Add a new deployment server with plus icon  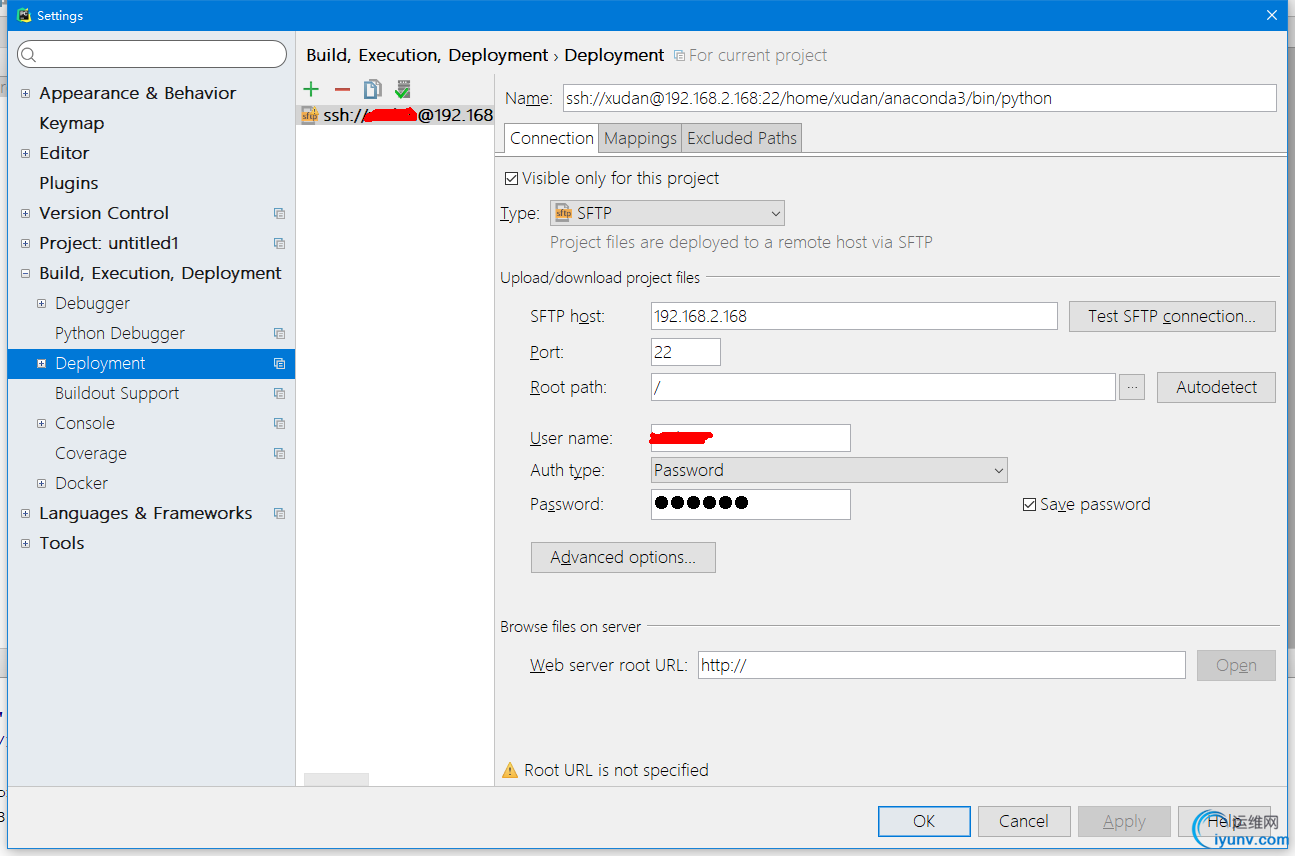point(311,89)
